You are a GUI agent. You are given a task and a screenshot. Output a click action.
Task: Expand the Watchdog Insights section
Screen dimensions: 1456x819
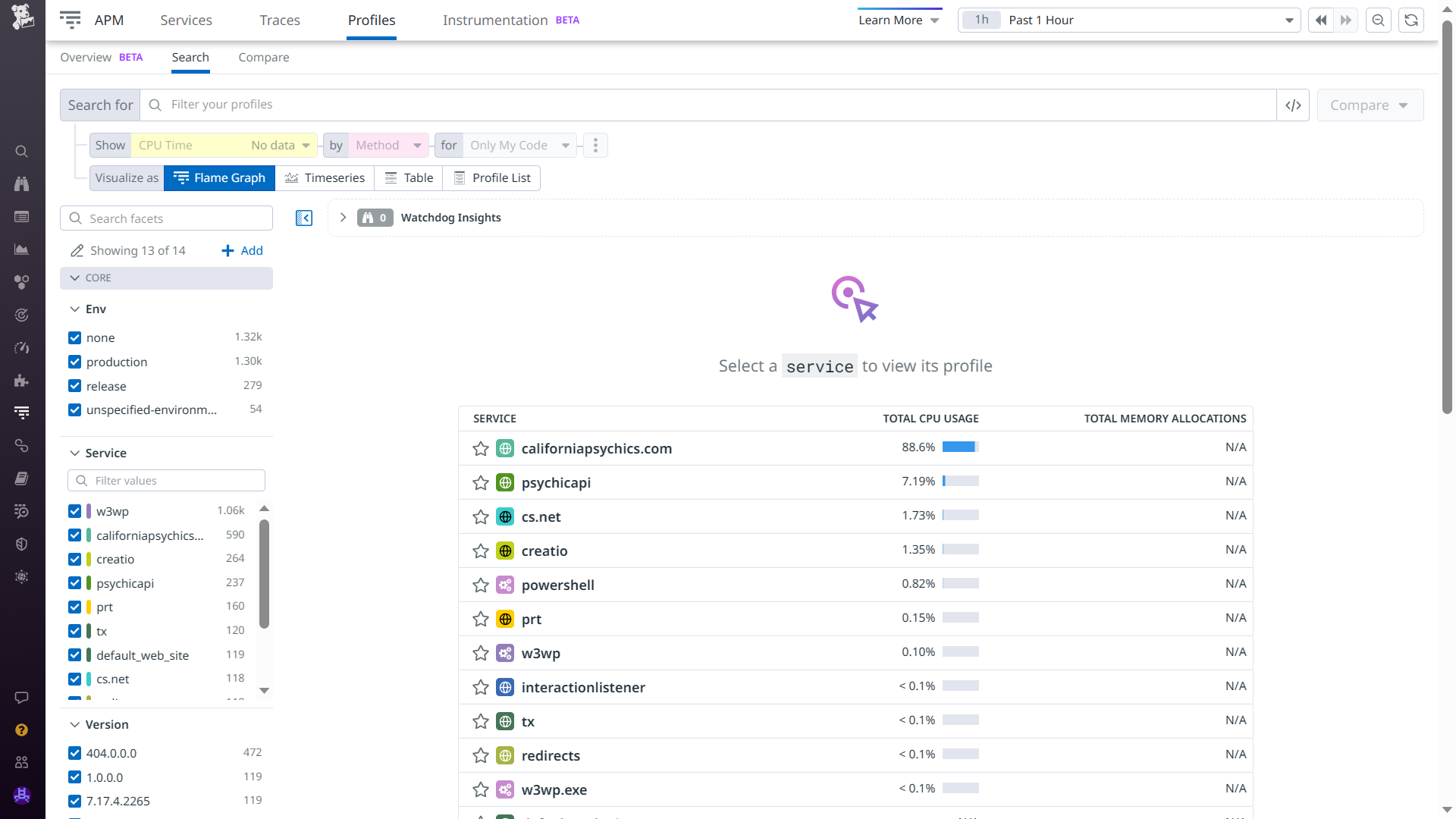coord(343,218)
